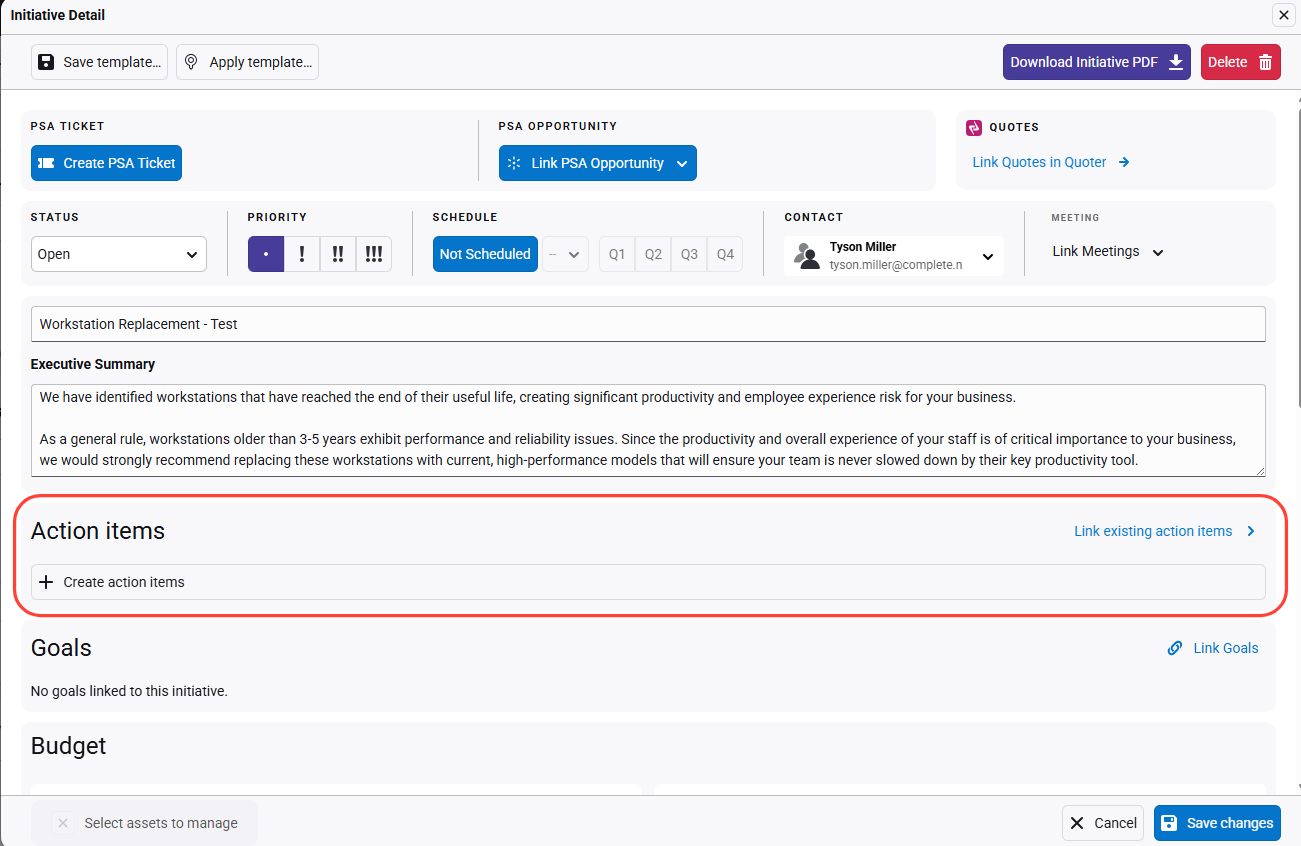
Task: Click the Delete trash can icon
Action: [x=1265, y=62]
